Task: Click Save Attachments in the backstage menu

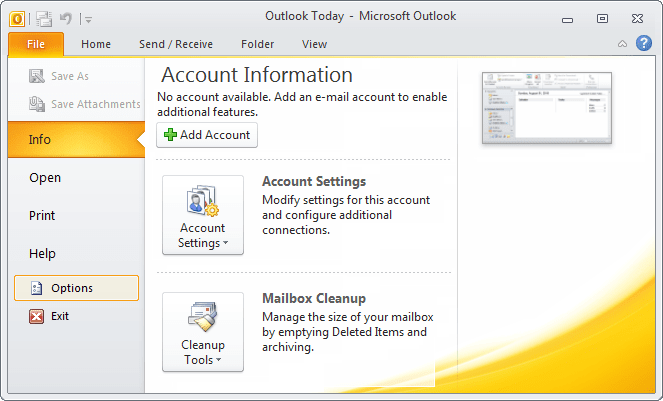Action: click(85, 104)
